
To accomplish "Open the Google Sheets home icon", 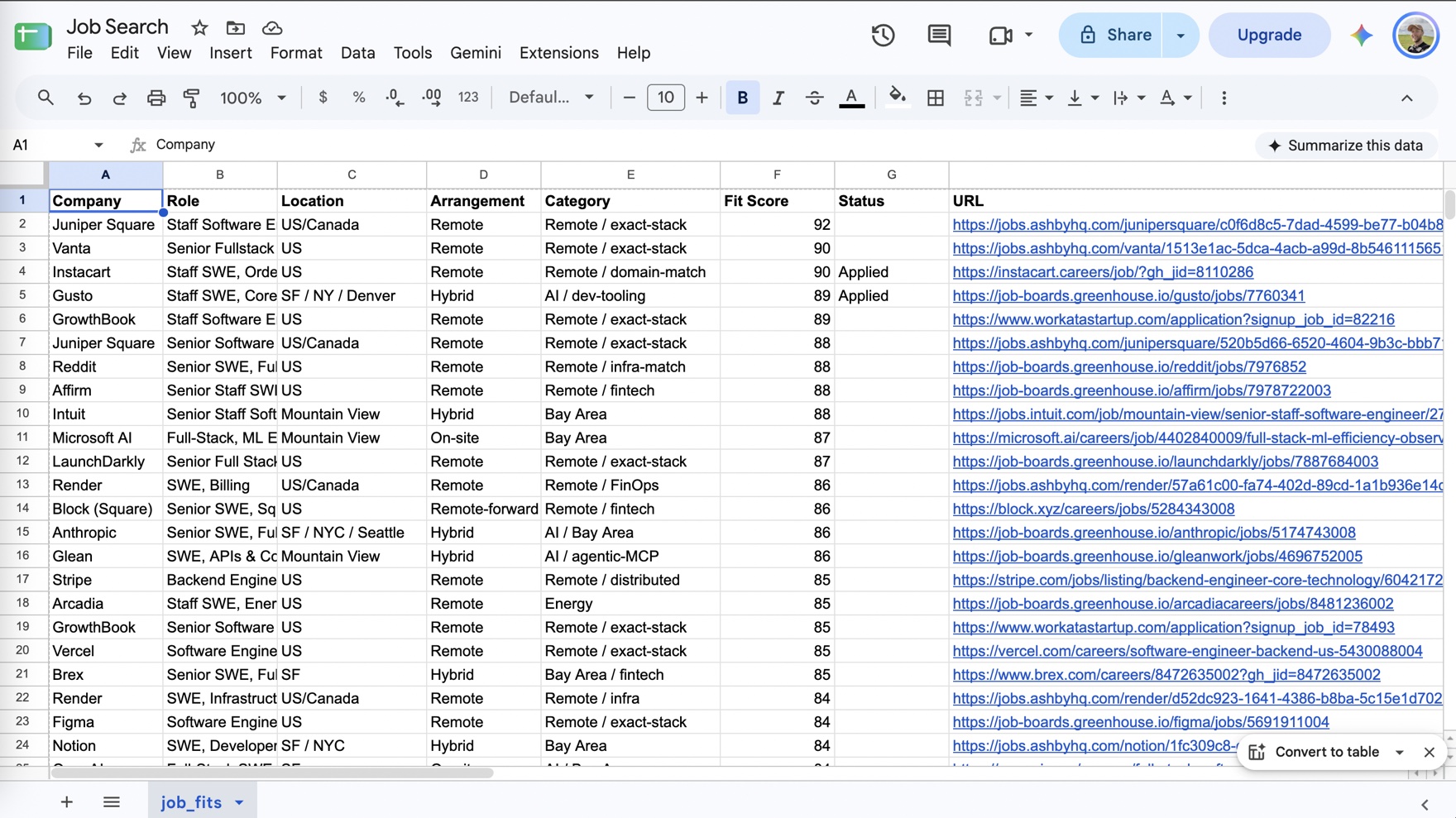I will [x=33, y=36].
